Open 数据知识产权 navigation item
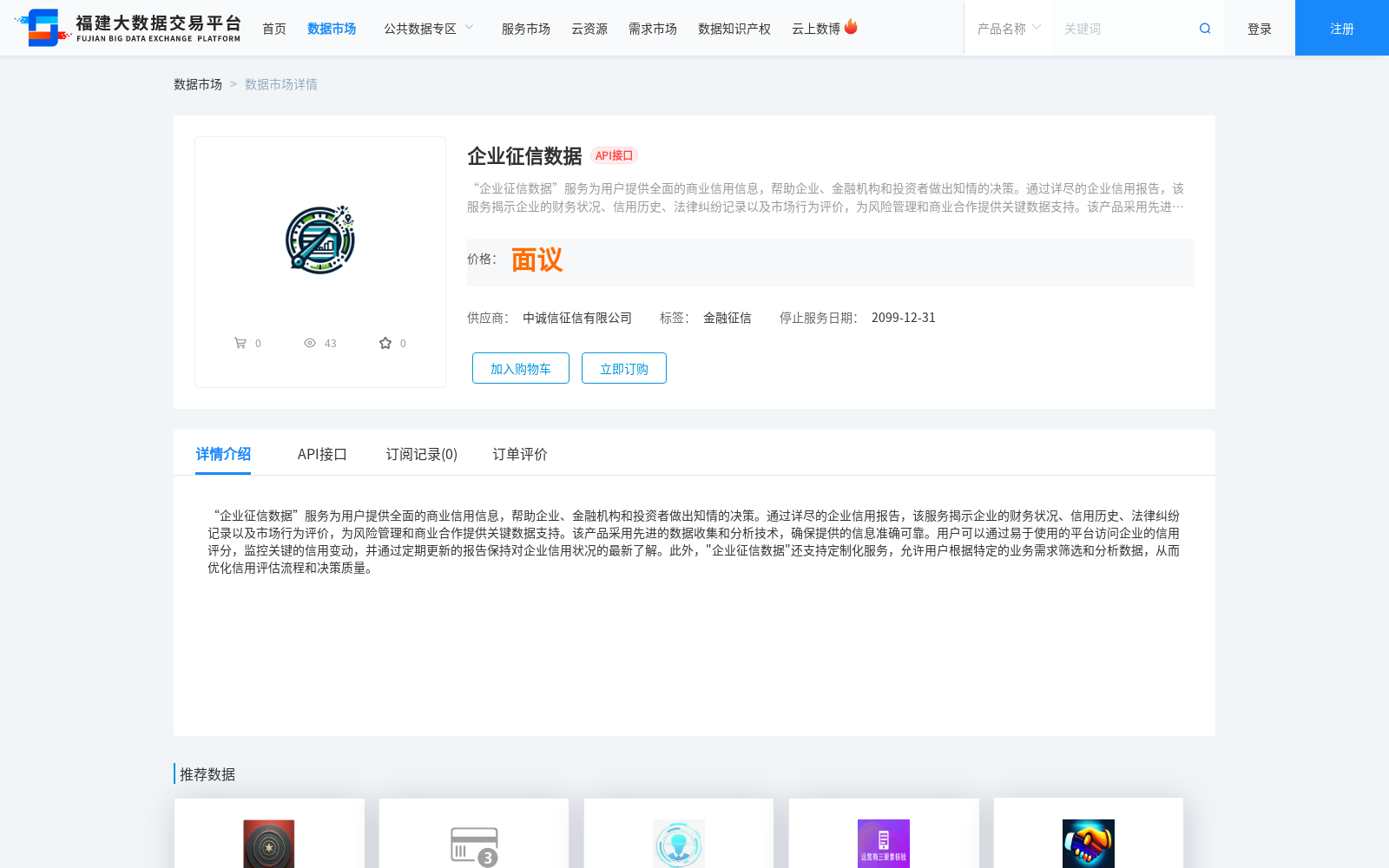Screen dimensions: 1389x868 tap(734, 29)
